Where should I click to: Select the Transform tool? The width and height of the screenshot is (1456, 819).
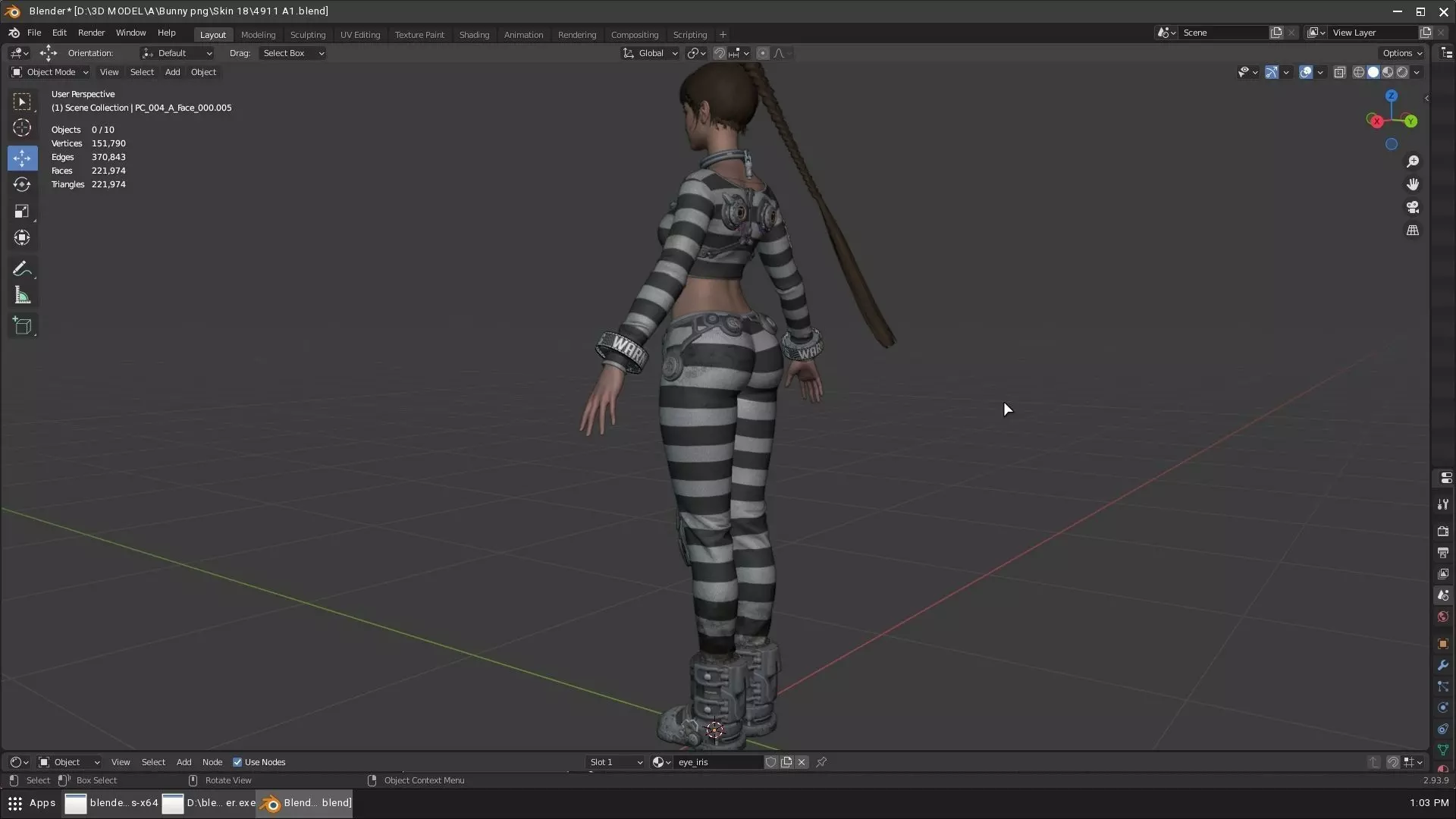pyautogui.click(x=22, y=237)
